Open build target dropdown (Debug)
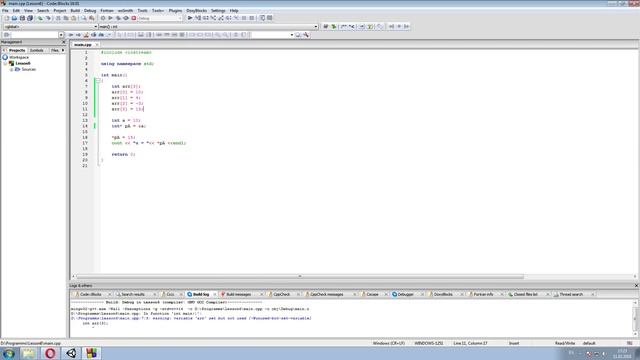Viewport: 640px width, 360px height. coord(180,18)
